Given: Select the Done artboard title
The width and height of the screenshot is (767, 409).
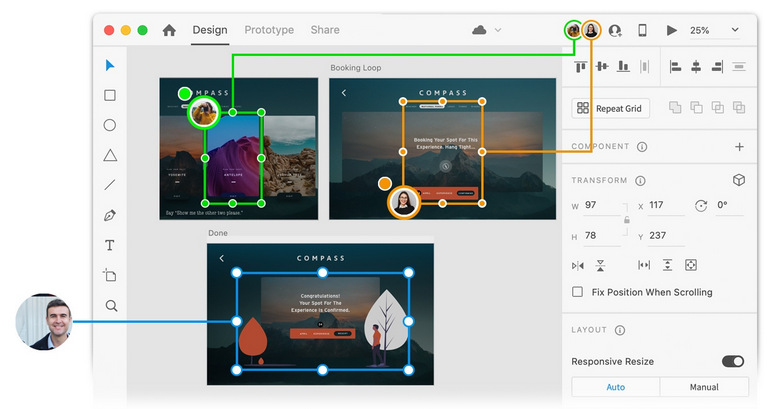Looking at the screenshot, I should tap(218, 233).
